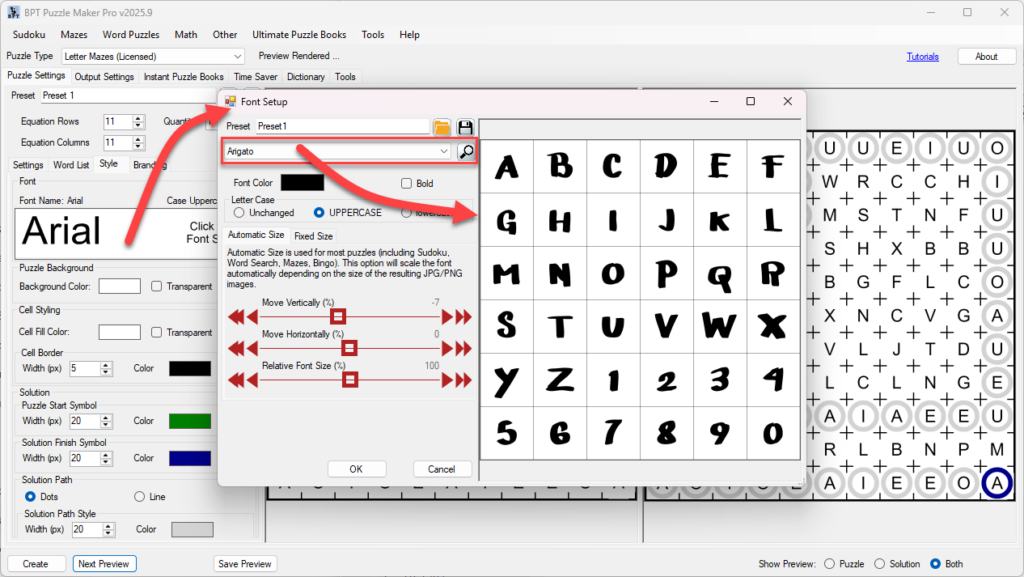Open preset folder icon in Font Setup
Screen dimensions: 1024x577
pos(441,127)
